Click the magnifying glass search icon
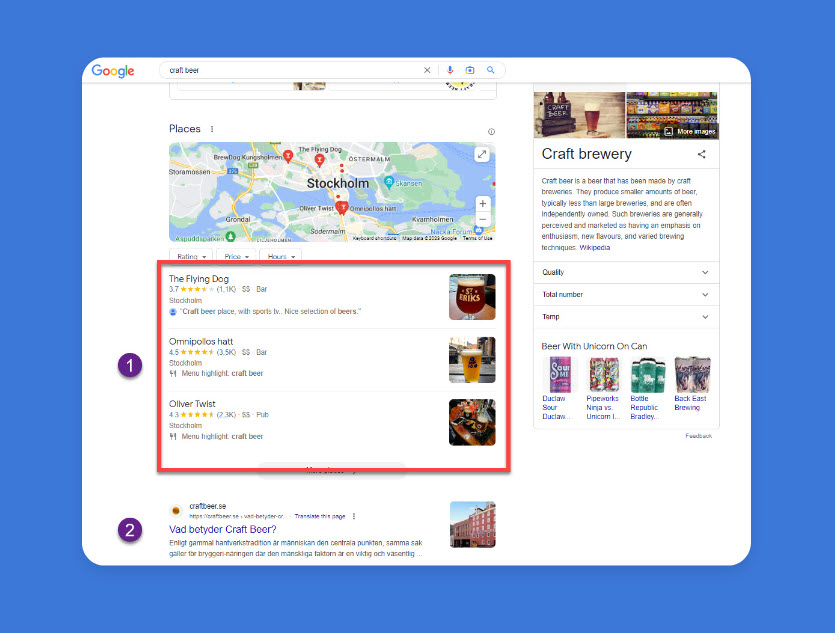The image size is (835, 633). (491, 71)
